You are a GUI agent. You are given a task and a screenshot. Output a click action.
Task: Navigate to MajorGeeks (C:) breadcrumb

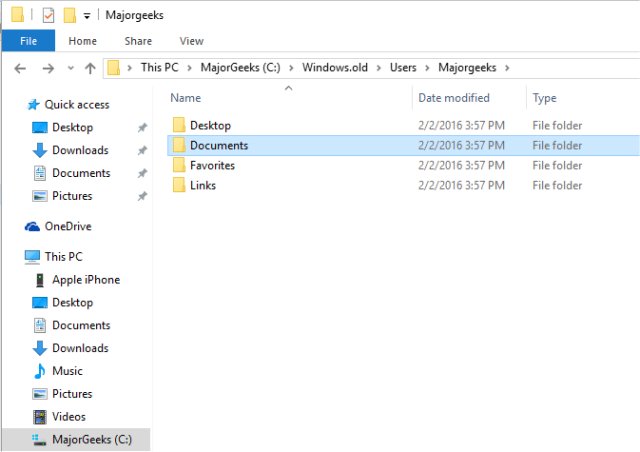point(240,67)
